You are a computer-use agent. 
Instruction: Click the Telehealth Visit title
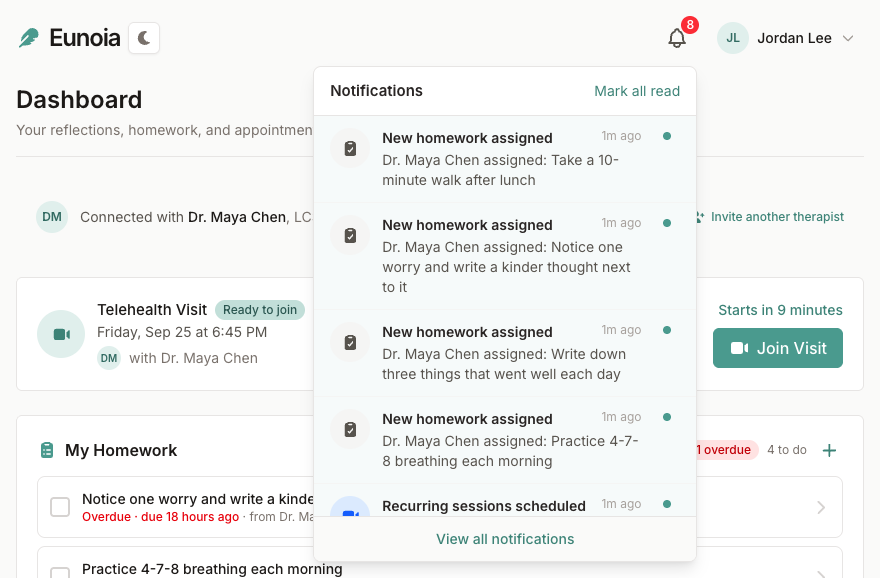152,310
